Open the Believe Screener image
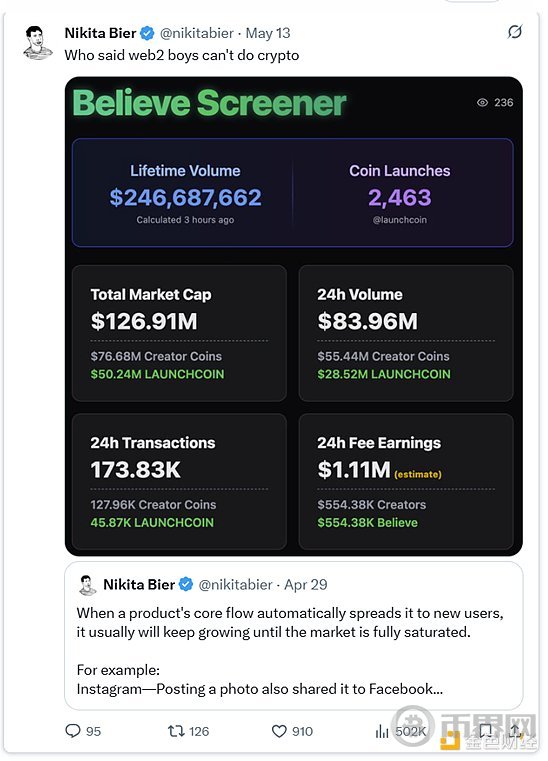The height and width of the screenshot is (761, 548). pyautogui.click(x=294, y=316)
